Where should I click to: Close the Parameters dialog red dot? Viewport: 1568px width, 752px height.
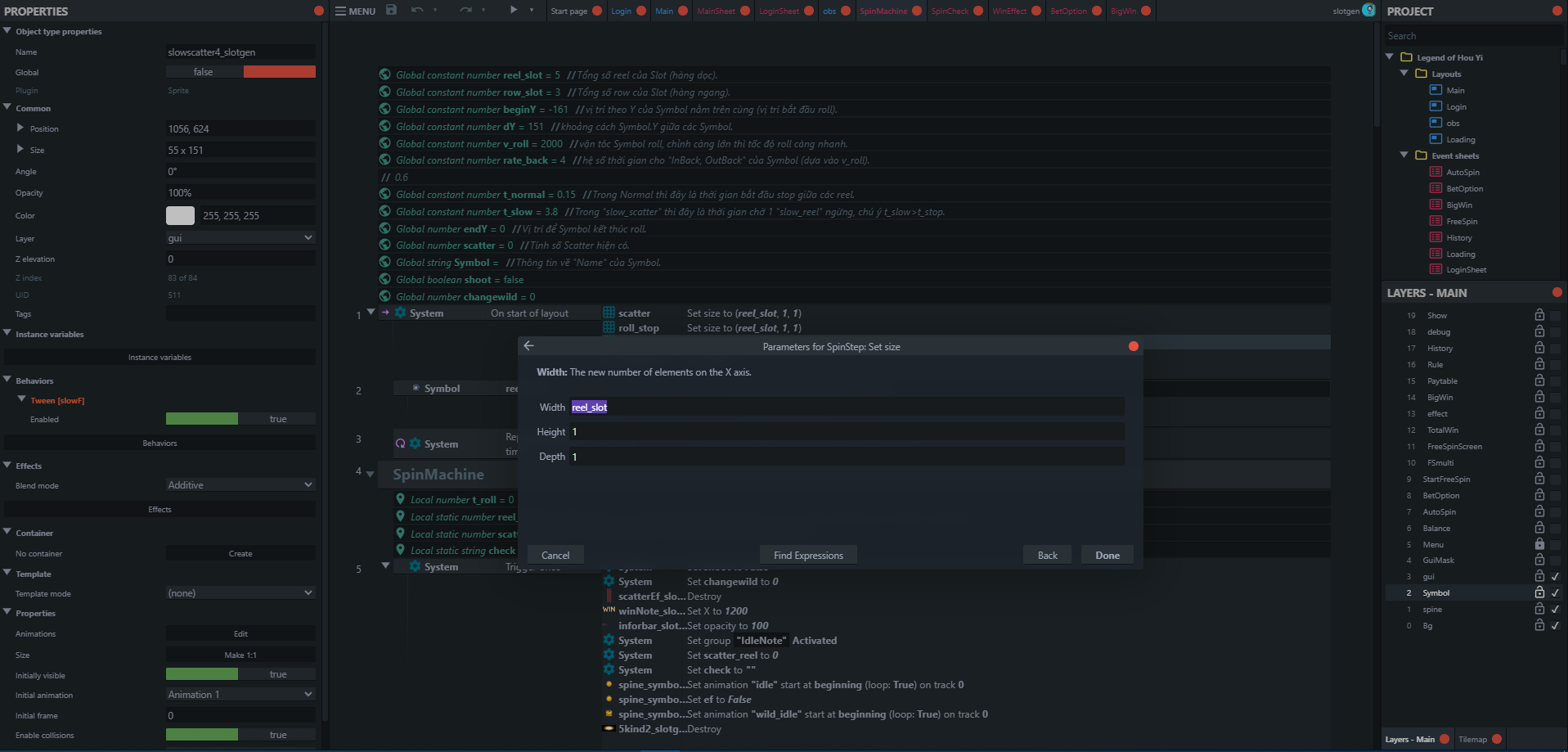(x=1134, y=346)
